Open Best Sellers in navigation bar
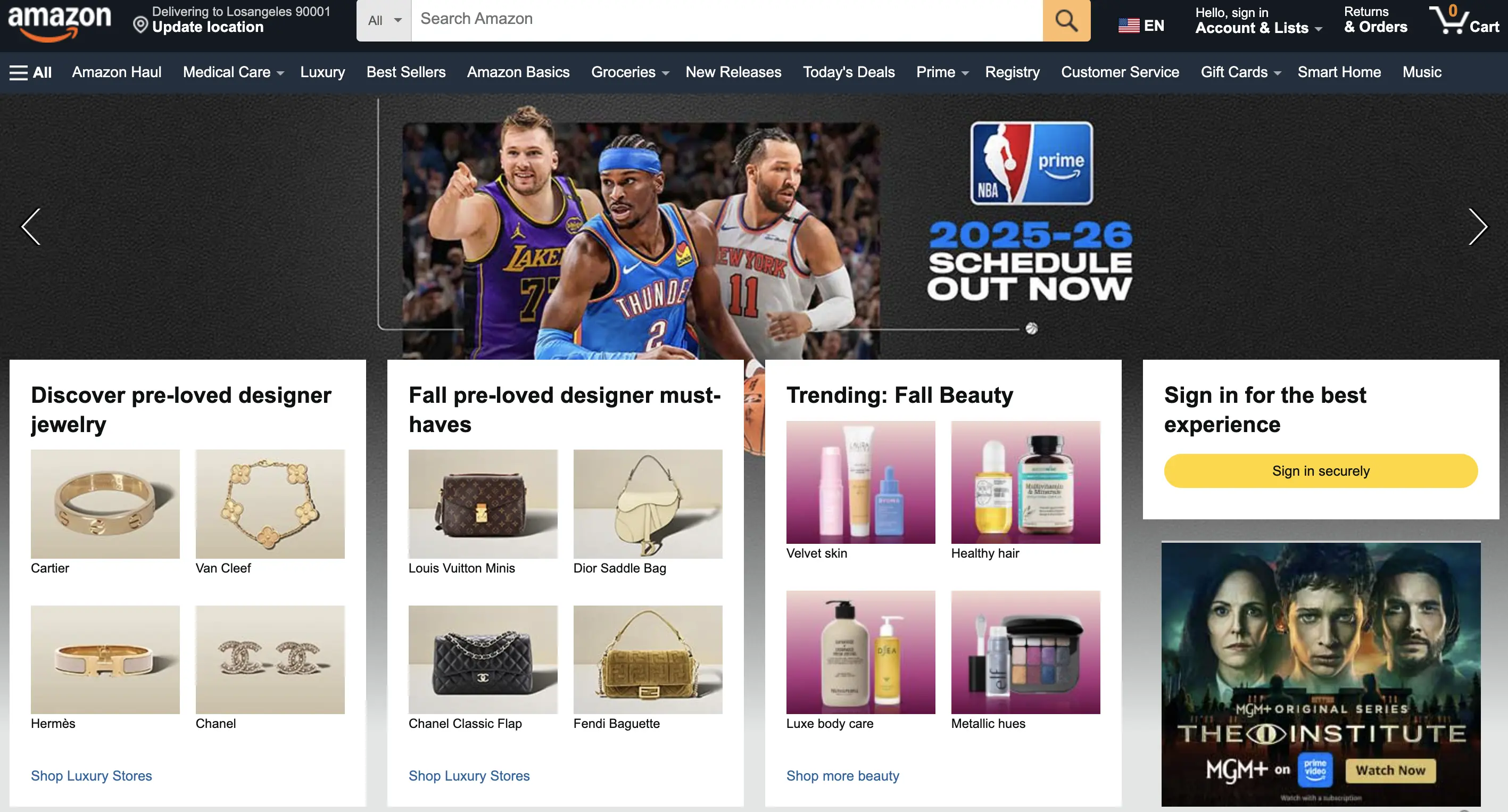The width and height of the screenshot is (1508, 812). 405,72
